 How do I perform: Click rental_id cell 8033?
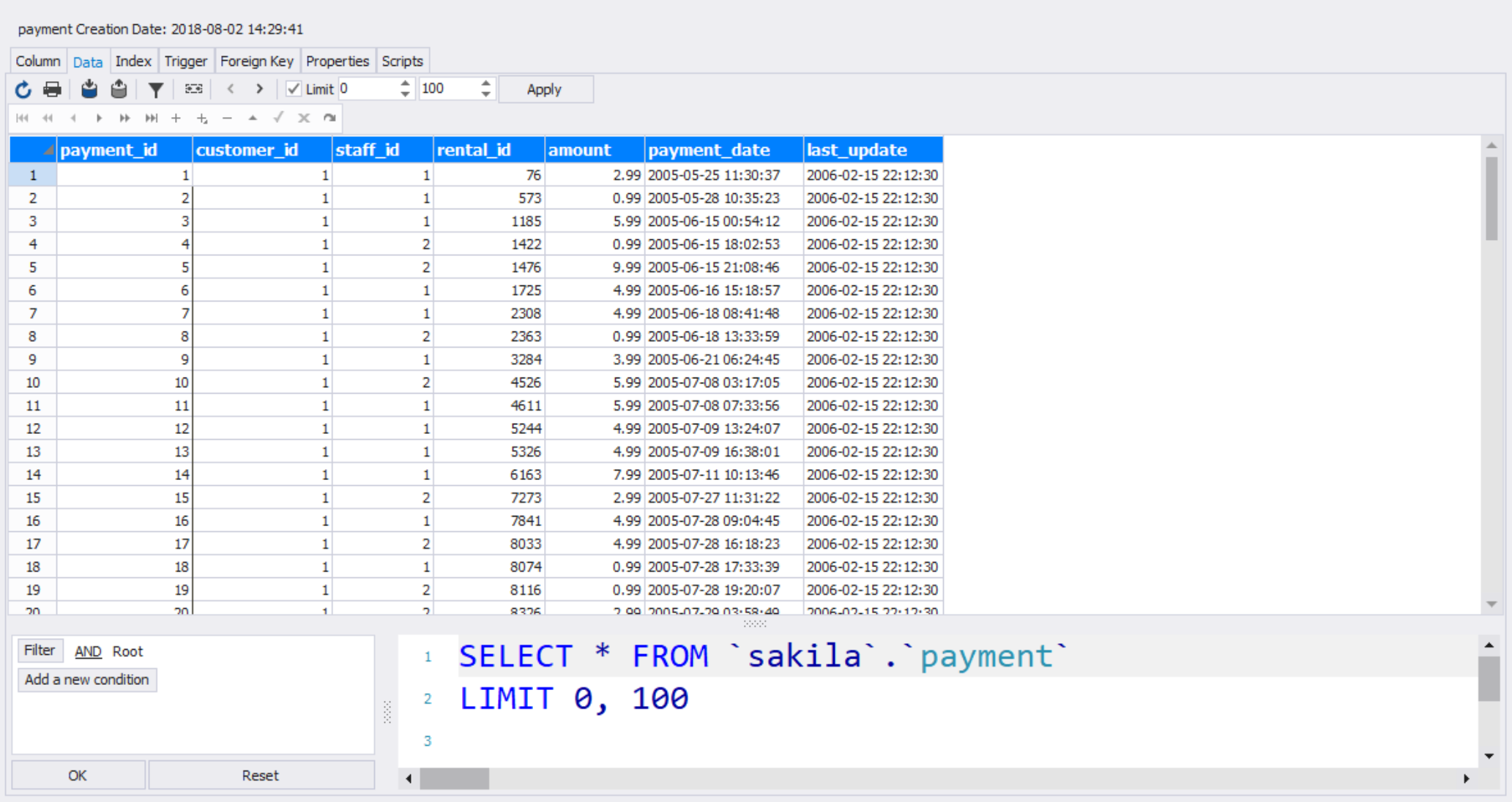(489, 544)
